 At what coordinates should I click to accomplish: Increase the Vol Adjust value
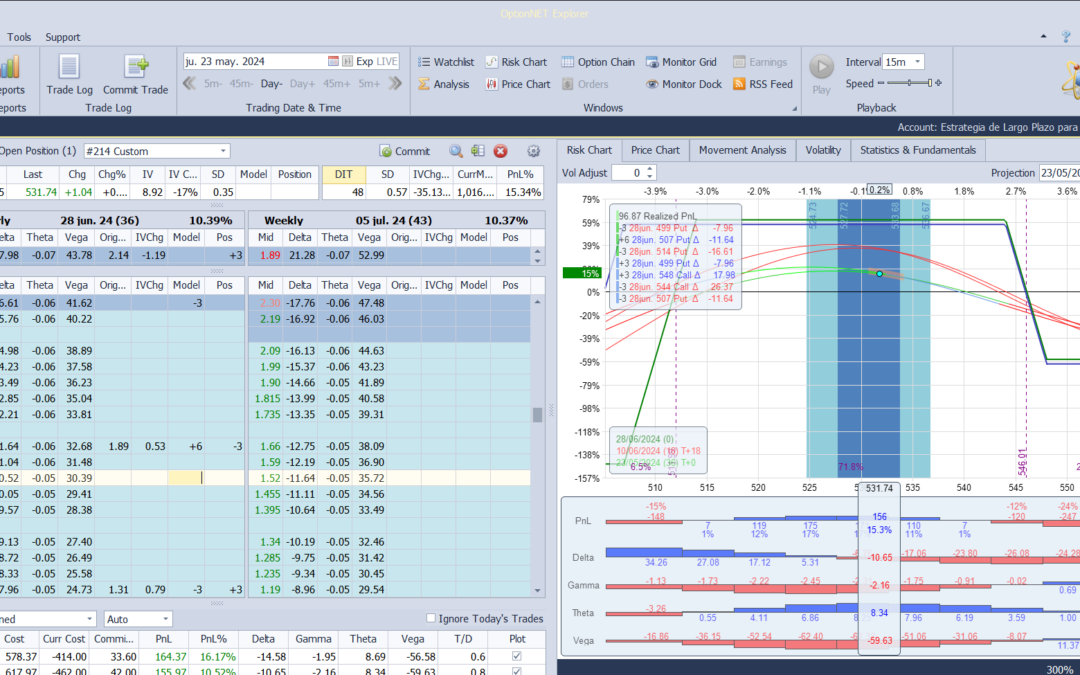[650, 169]
